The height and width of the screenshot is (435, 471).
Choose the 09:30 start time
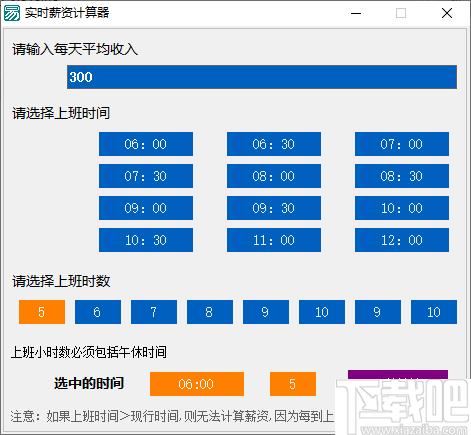click(274, 208)
